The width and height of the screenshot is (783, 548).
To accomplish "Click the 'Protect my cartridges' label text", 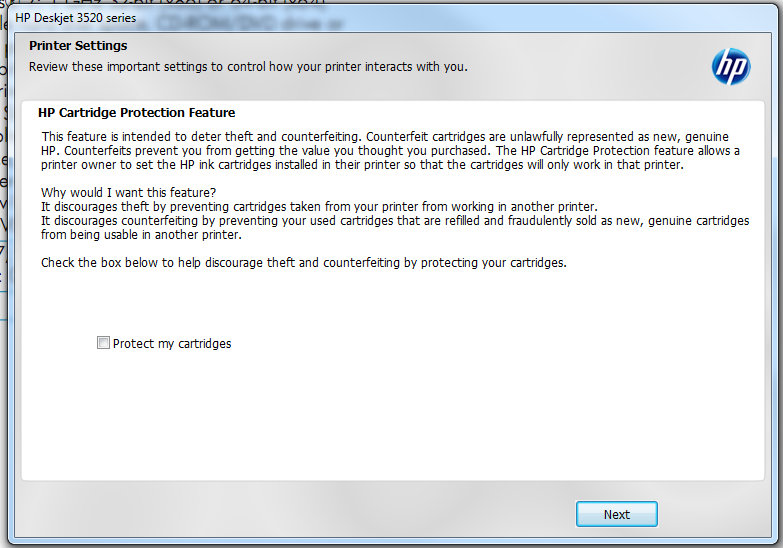I will click(171, 344).
